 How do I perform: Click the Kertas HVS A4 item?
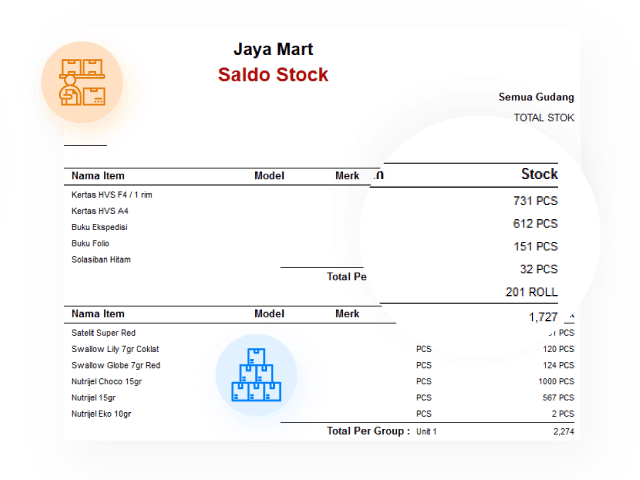coord(100,211)
